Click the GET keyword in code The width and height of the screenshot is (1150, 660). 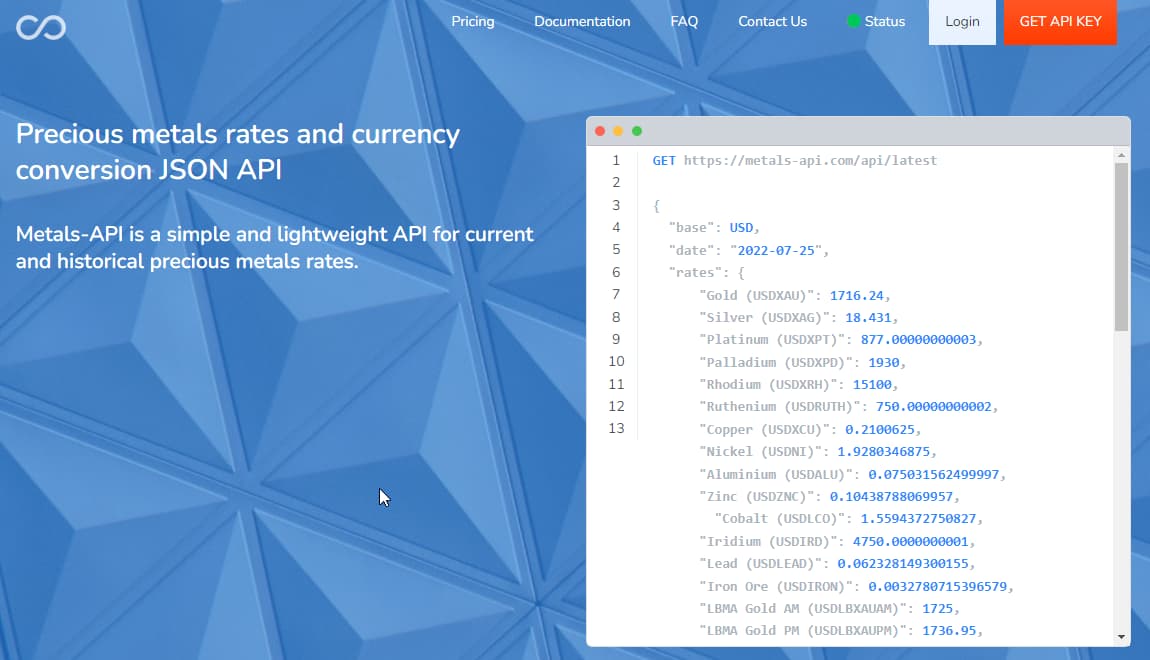click(664, 161)
